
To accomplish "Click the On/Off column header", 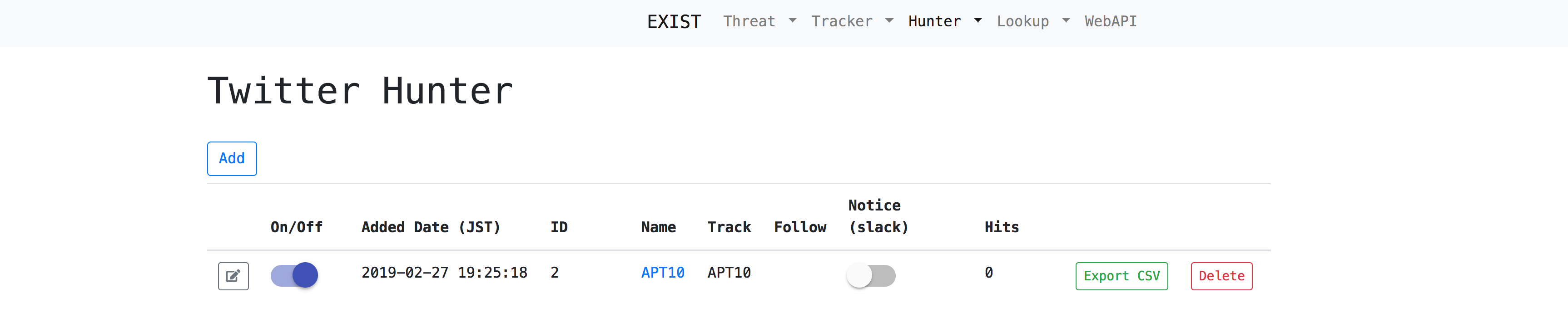I will click(x=297, y=227).
